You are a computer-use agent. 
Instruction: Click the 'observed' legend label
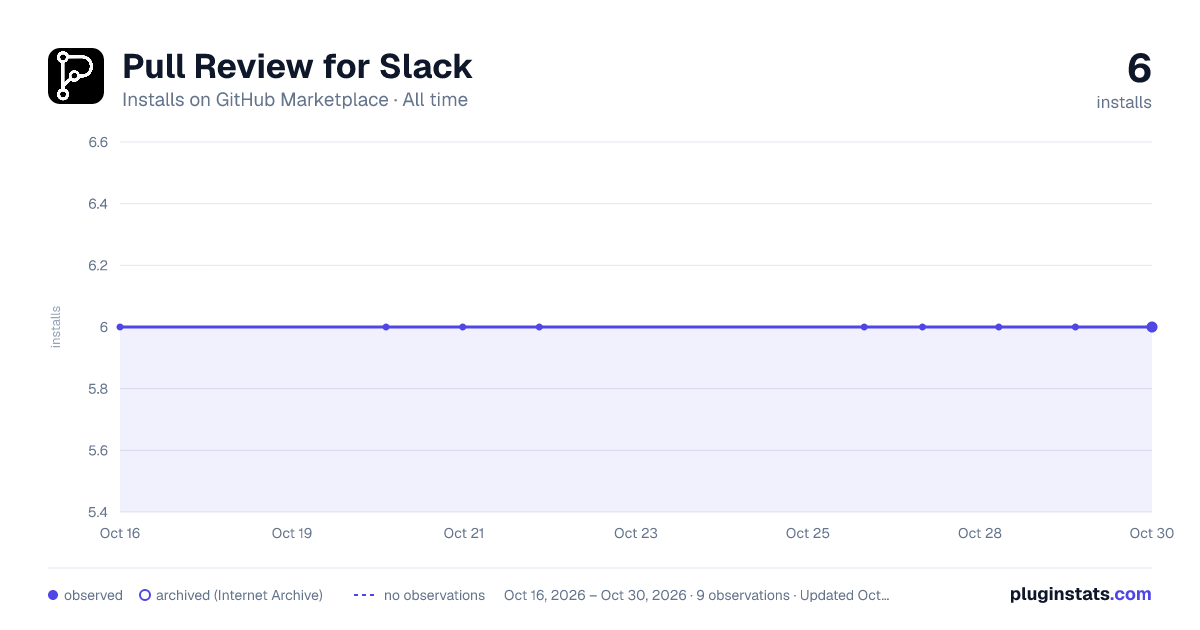[93, 595]
